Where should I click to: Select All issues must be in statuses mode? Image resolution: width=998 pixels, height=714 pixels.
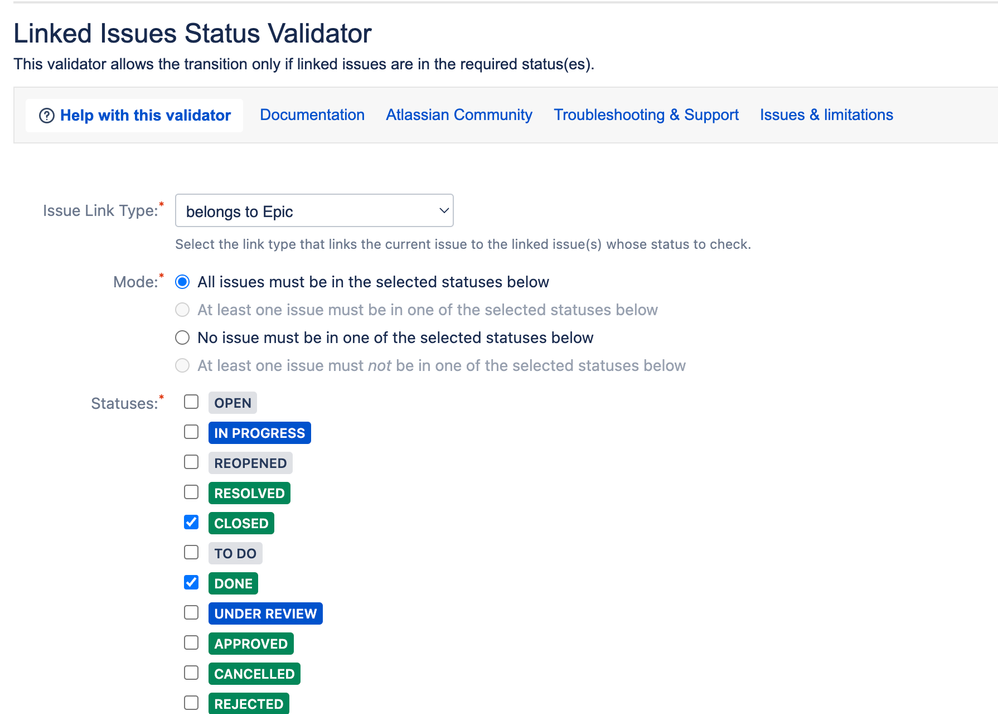coord(182,282)
